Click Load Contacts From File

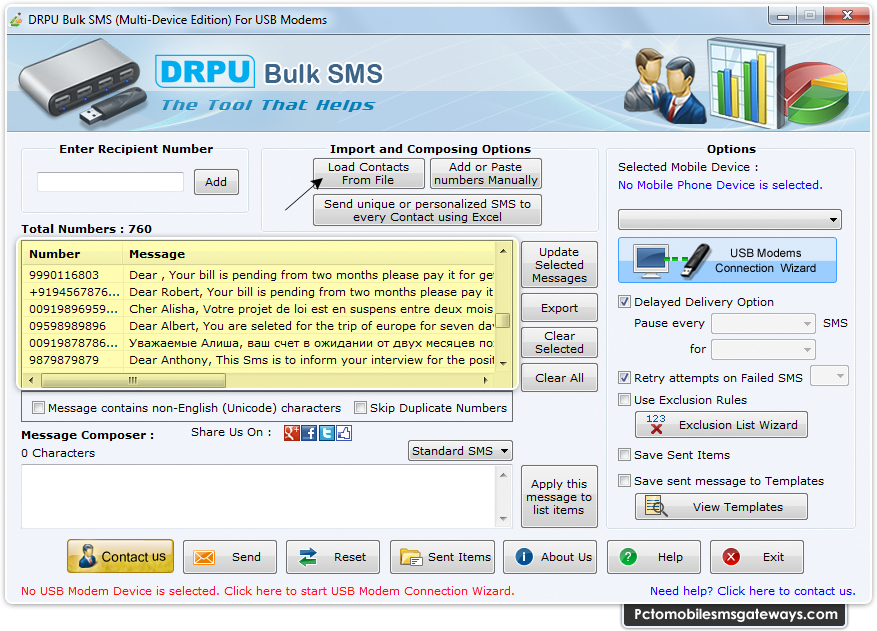pyautogui.click(x=369, y=173)
